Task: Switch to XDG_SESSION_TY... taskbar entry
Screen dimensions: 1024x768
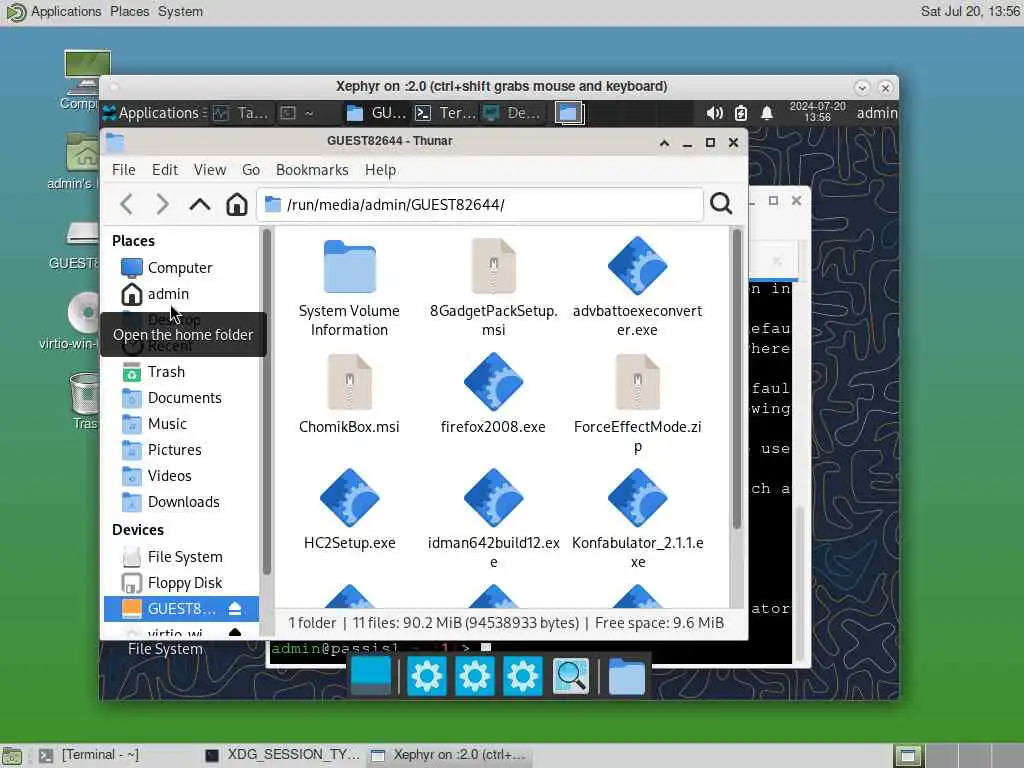Action: click(x=281, y=755)
